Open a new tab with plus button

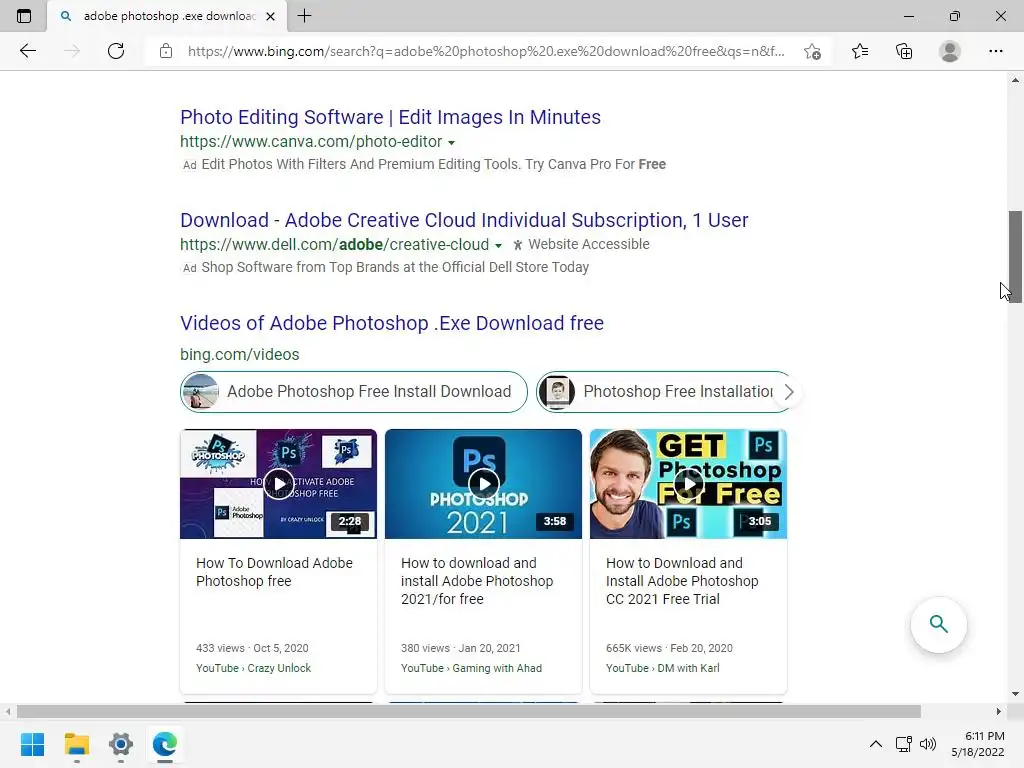pos(304,16)
